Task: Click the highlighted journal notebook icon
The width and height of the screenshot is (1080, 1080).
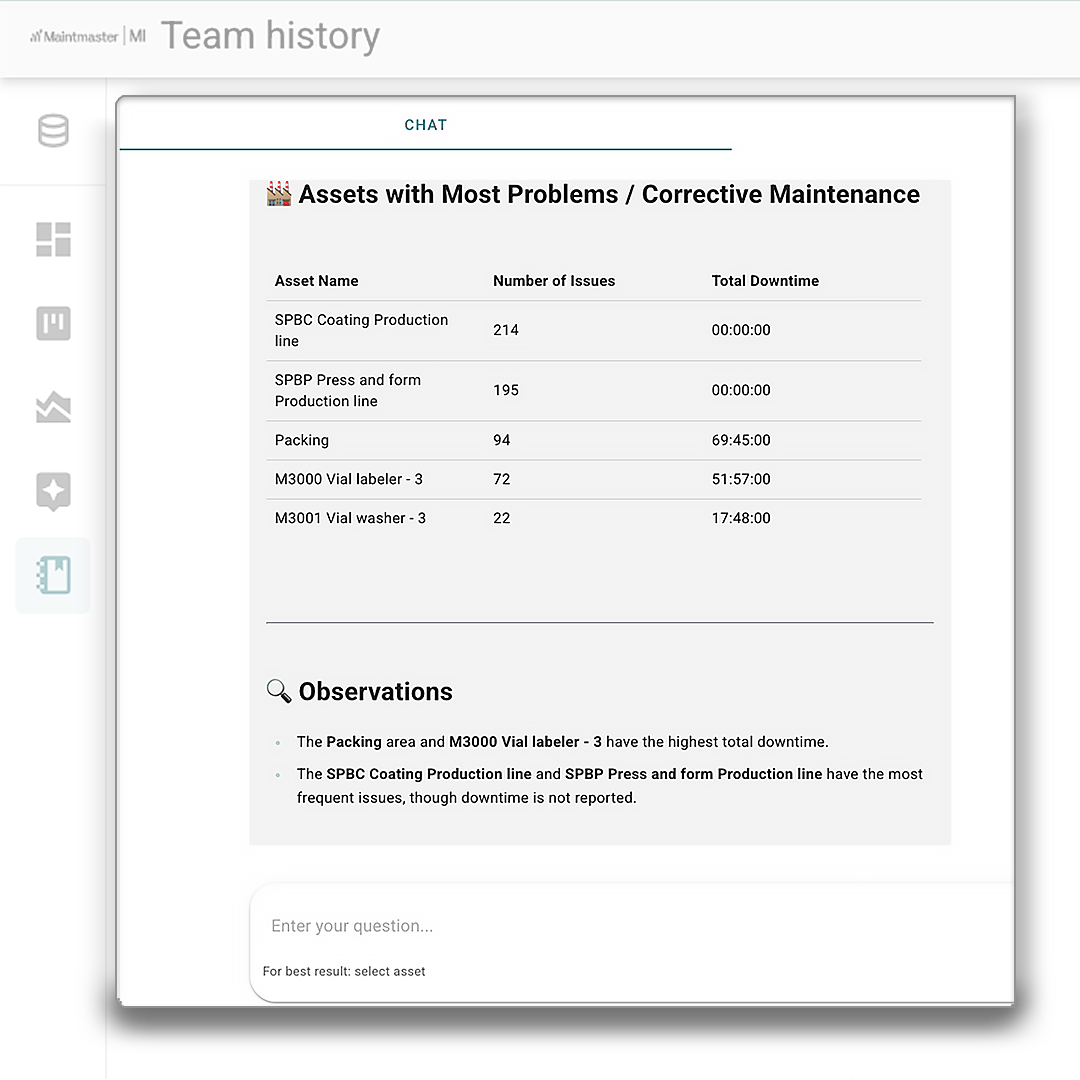Action: 52,575
